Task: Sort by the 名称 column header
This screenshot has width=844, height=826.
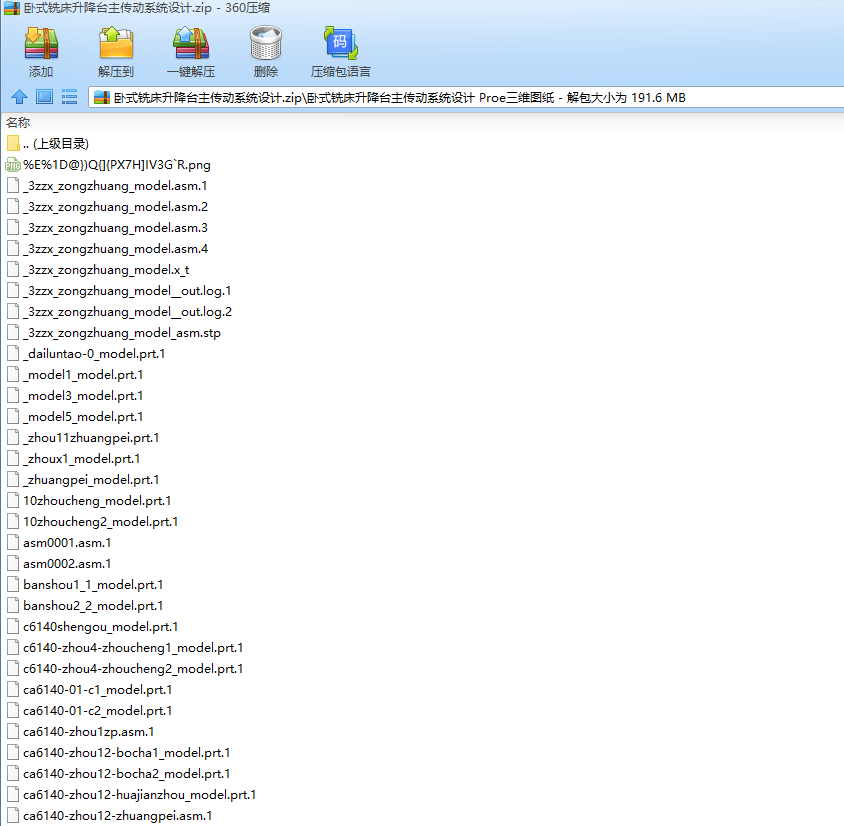Action: pyautogui.click(x=18, y=123)
